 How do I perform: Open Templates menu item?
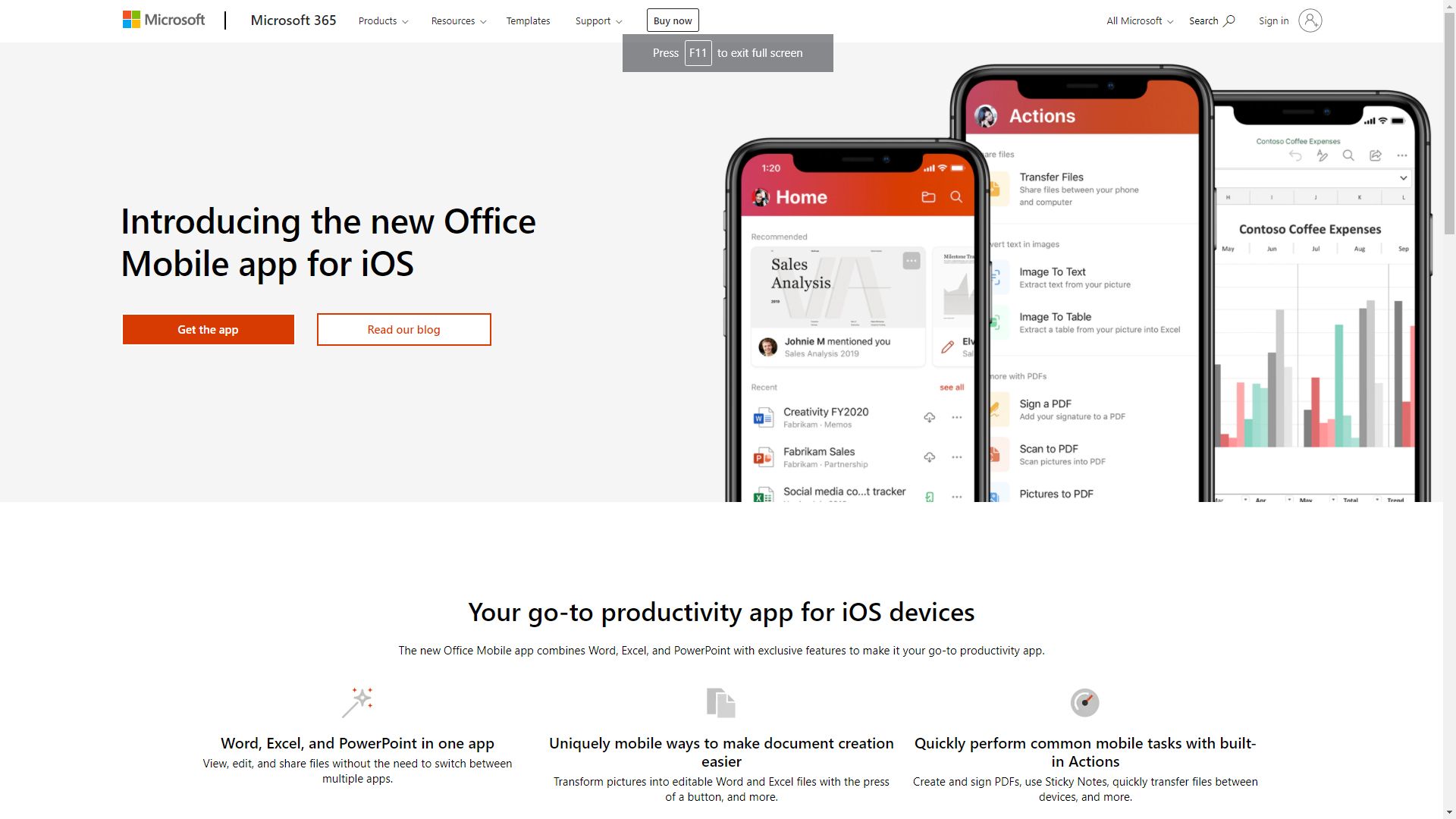(528, 20)
